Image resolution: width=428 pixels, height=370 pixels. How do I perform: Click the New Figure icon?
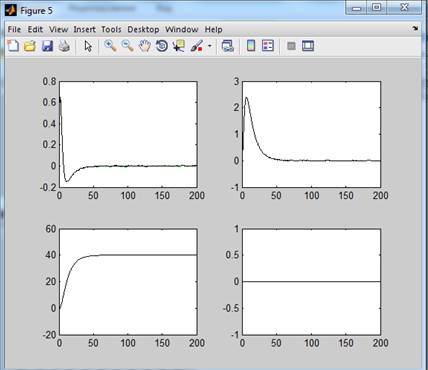point(13,46)
